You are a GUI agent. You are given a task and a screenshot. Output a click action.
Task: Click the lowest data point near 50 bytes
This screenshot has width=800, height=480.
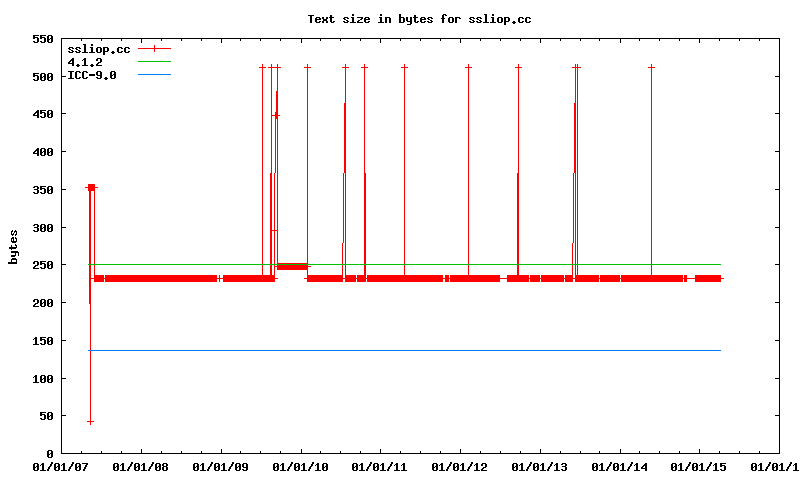pyautogui.click(x=90, y=422)
